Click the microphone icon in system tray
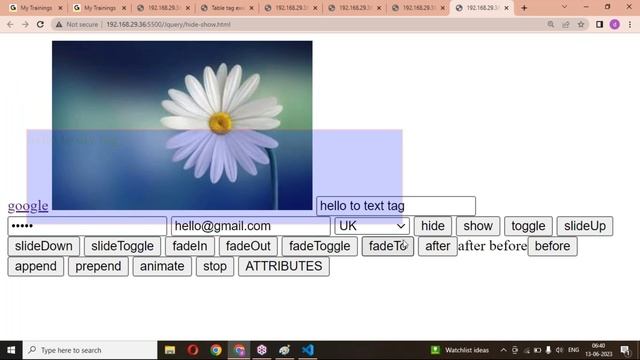Screen dimensions: 640x360 [x=548, y=350]
